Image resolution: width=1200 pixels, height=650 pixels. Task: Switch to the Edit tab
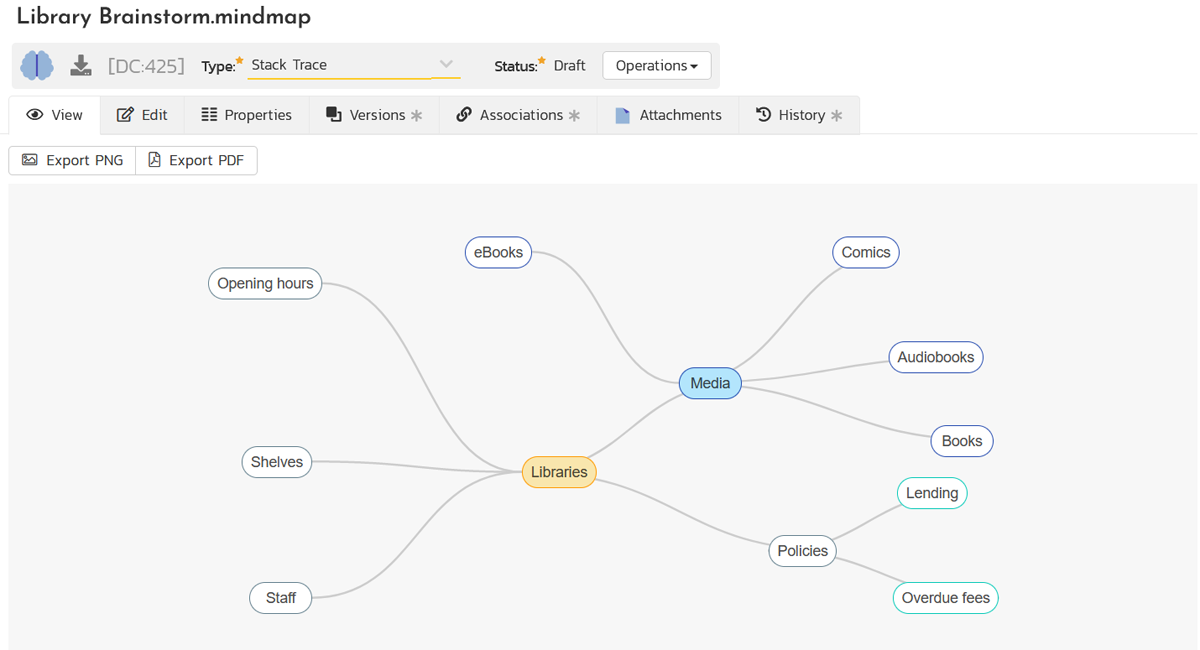[x=142, y=115]
